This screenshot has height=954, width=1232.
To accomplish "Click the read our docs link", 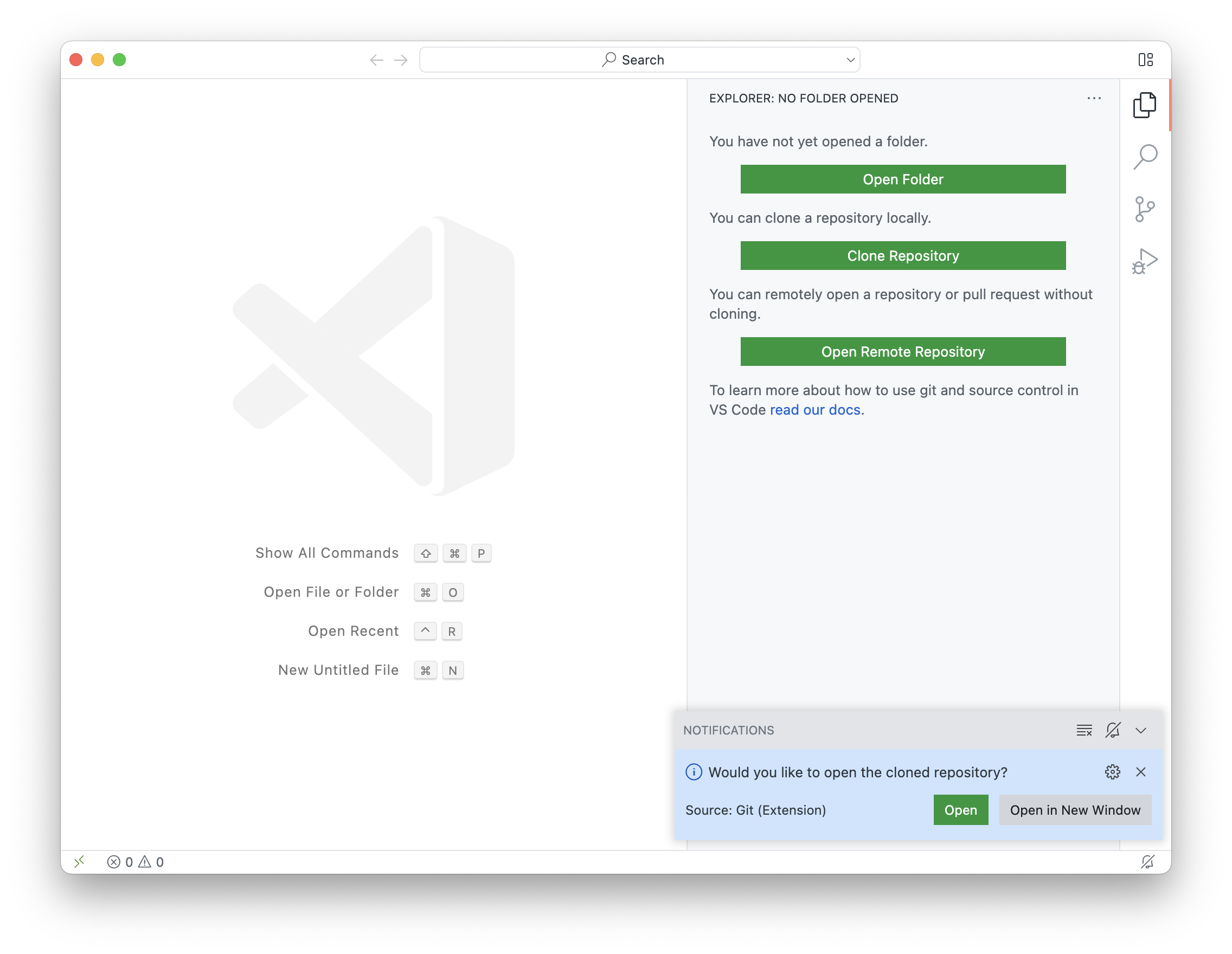I will (x=814, y=410).
